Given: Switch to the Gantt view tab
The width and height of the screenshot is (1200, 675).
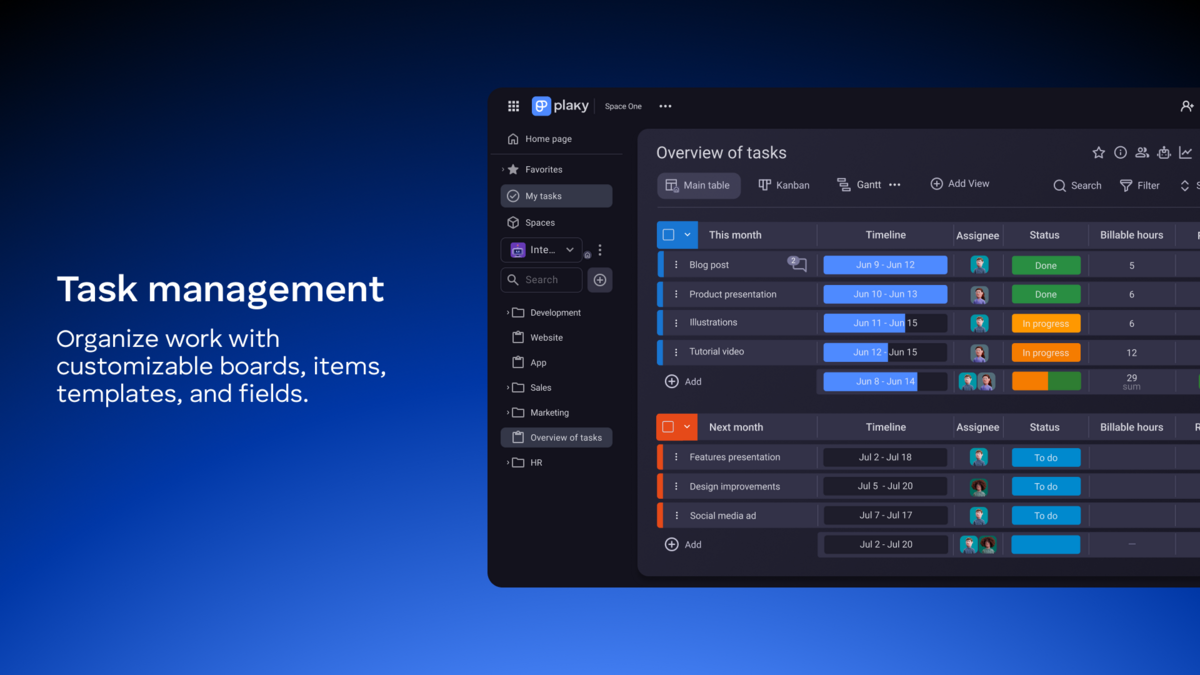Looking at the screenshot, I should tap(859, 185).
